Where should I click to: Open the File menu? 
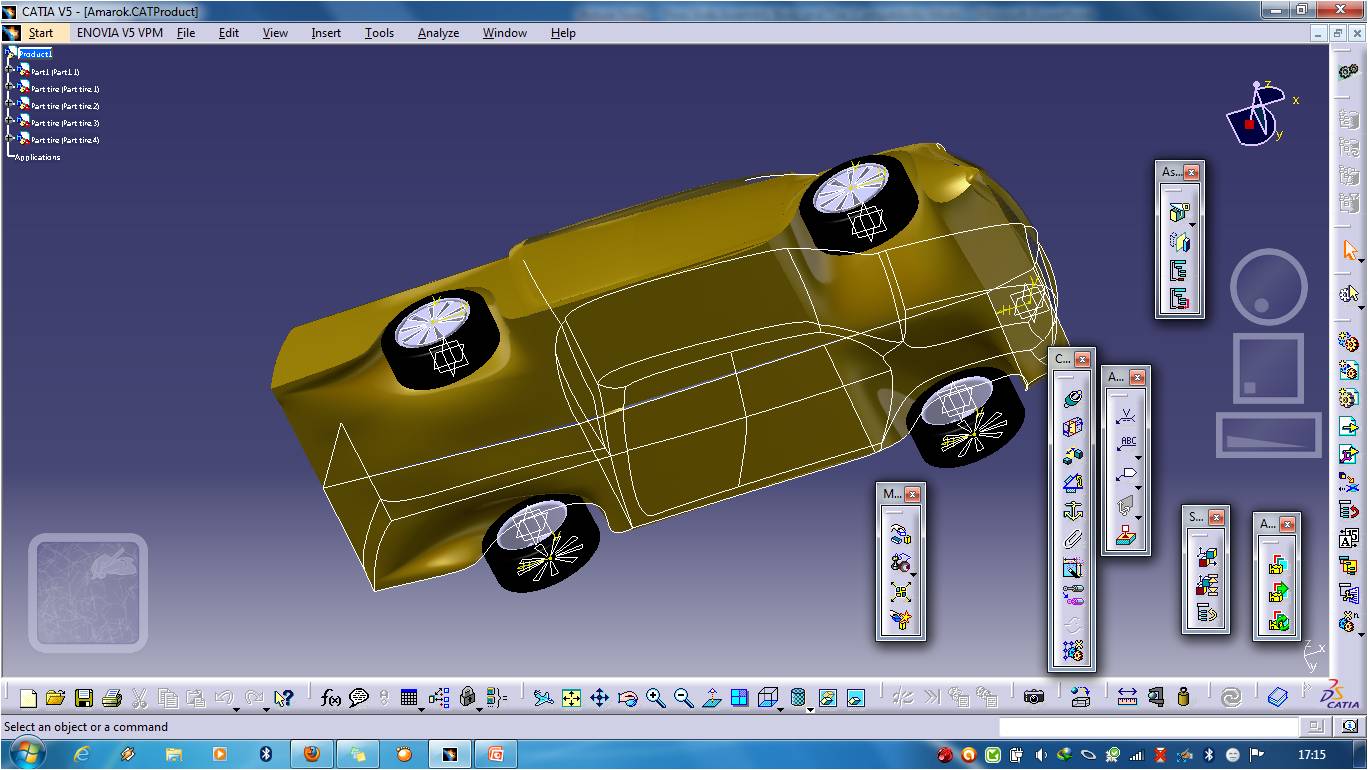tap(186, 33)
